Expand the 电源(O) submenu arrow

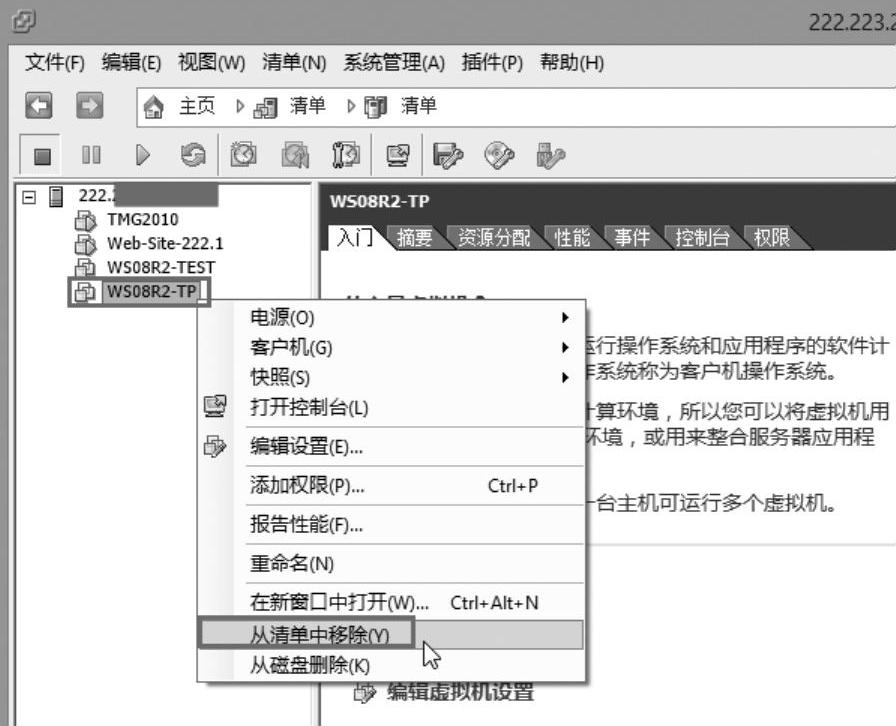point(565,317)
